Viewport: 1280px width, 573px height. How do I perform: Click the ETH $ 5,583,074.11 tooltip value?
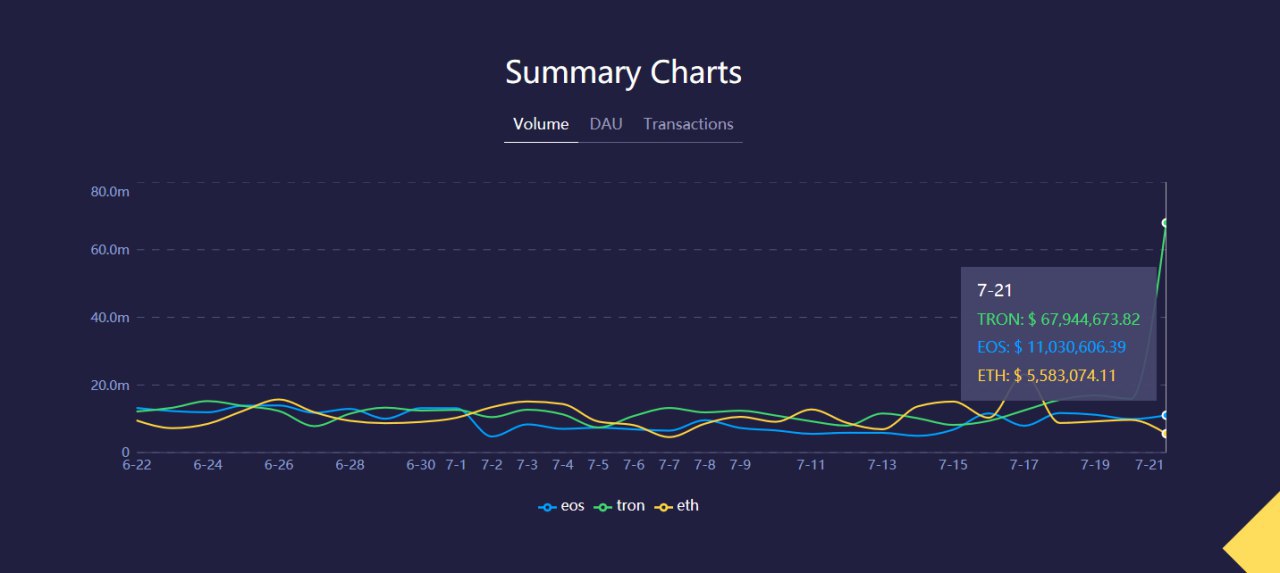click(1046, 376)
